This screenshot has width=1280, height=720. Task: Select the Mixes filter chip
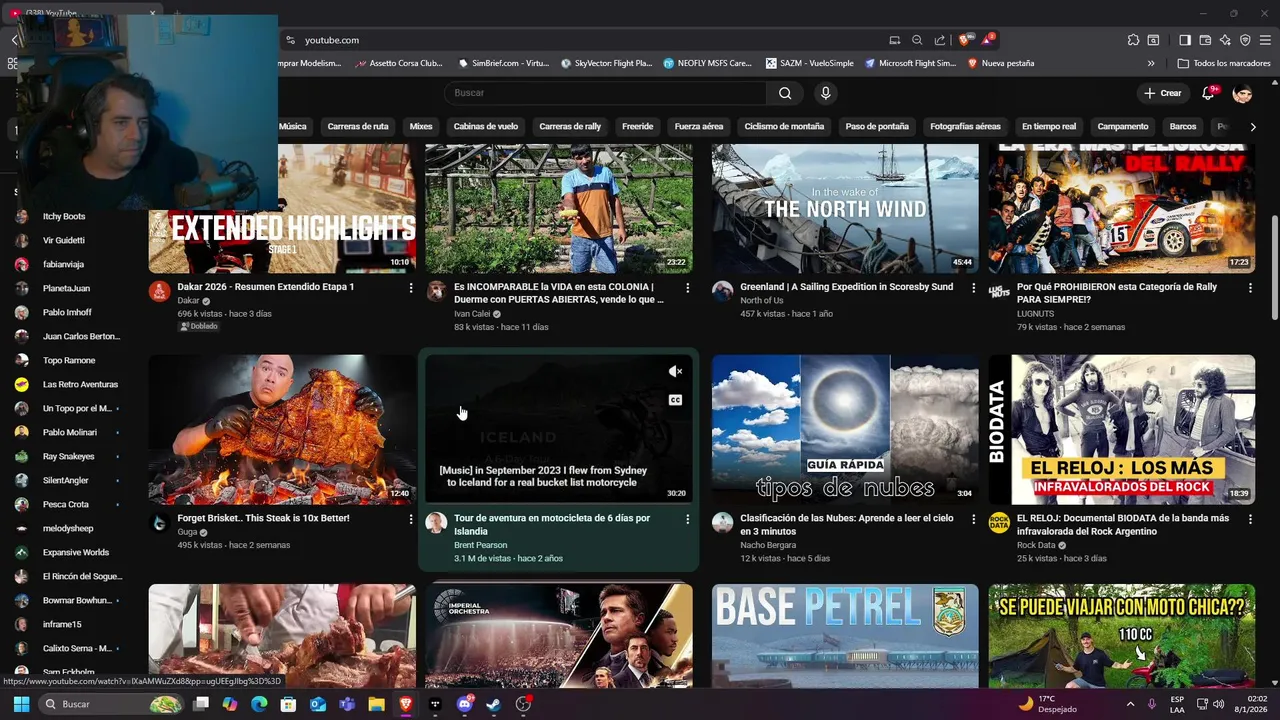pos(421,127)
